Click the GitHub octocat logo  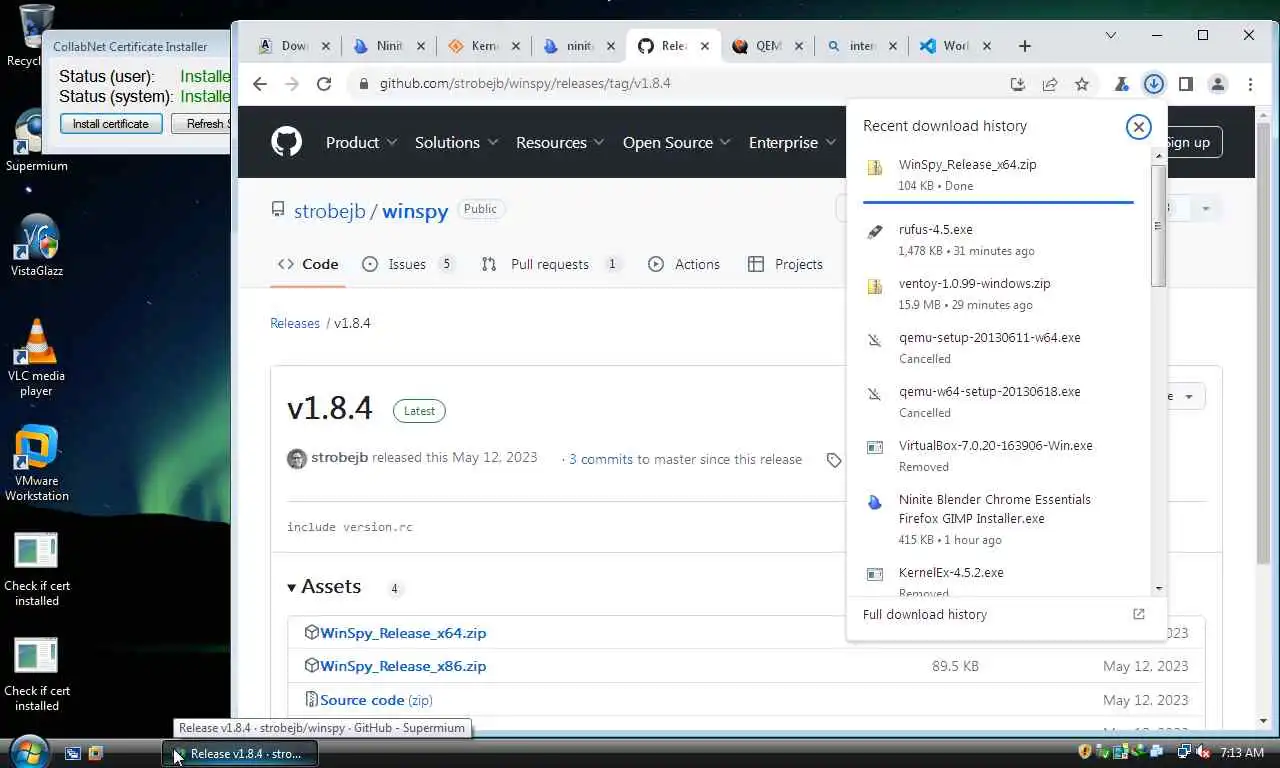coord(286,142)
